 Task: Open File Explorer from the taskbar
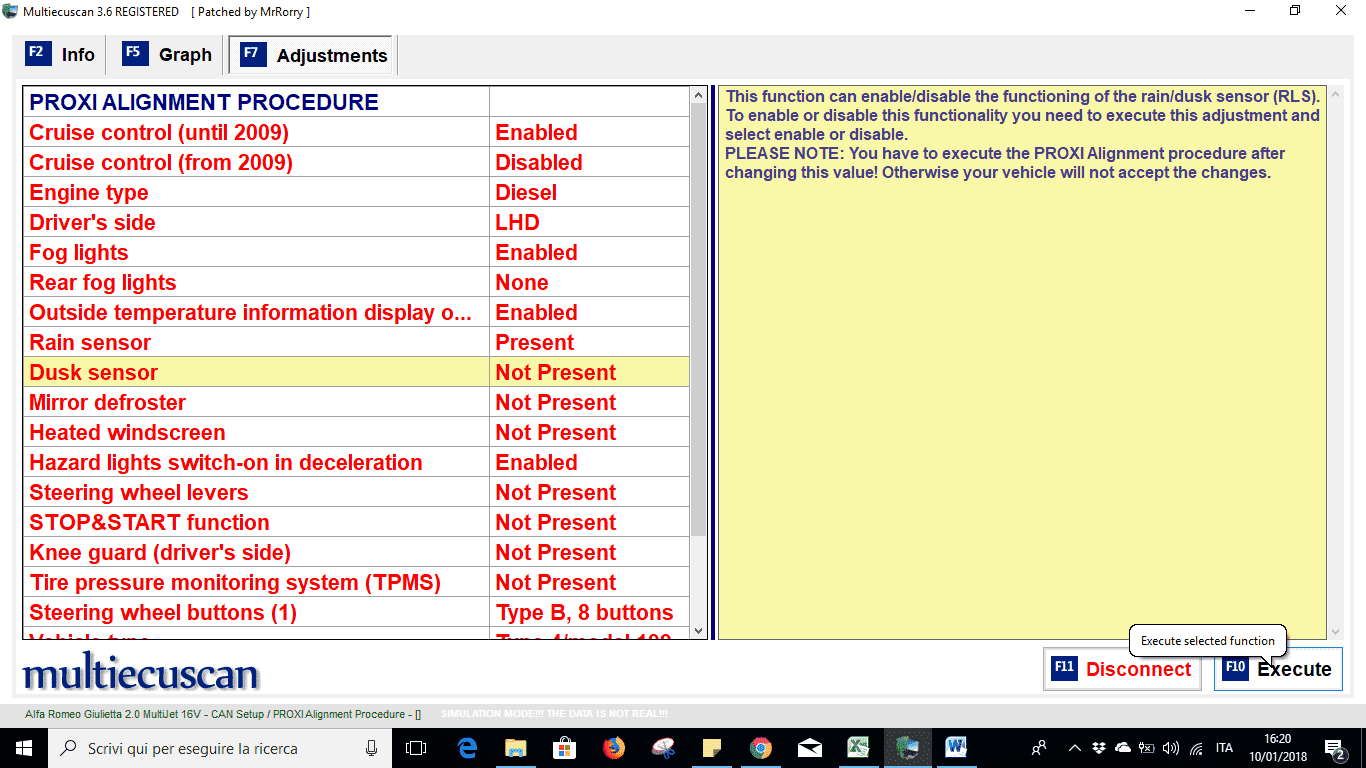click(516, 748)
